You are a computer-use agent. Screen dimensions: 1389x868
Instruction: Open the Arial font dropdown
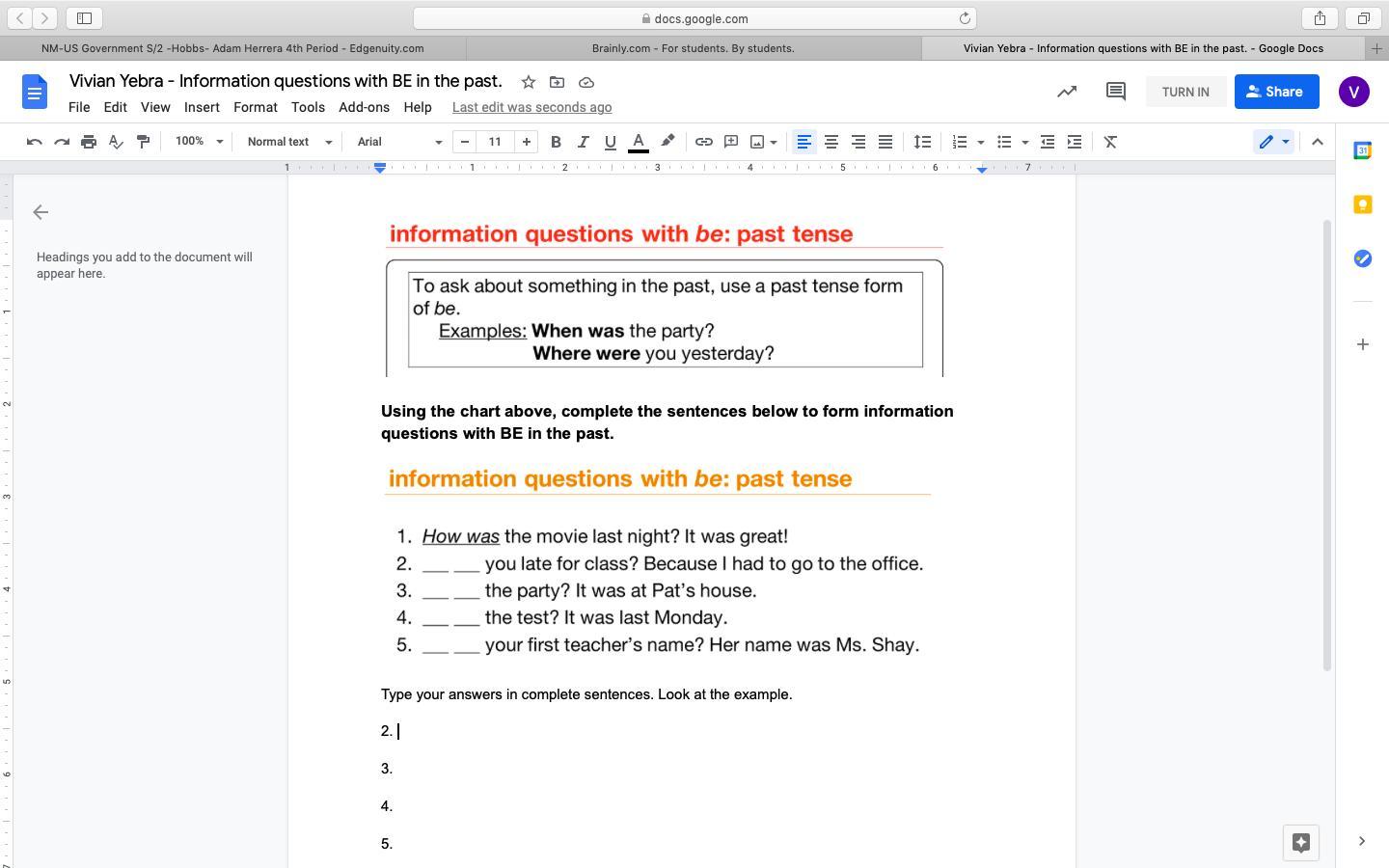tap(398, 142)
